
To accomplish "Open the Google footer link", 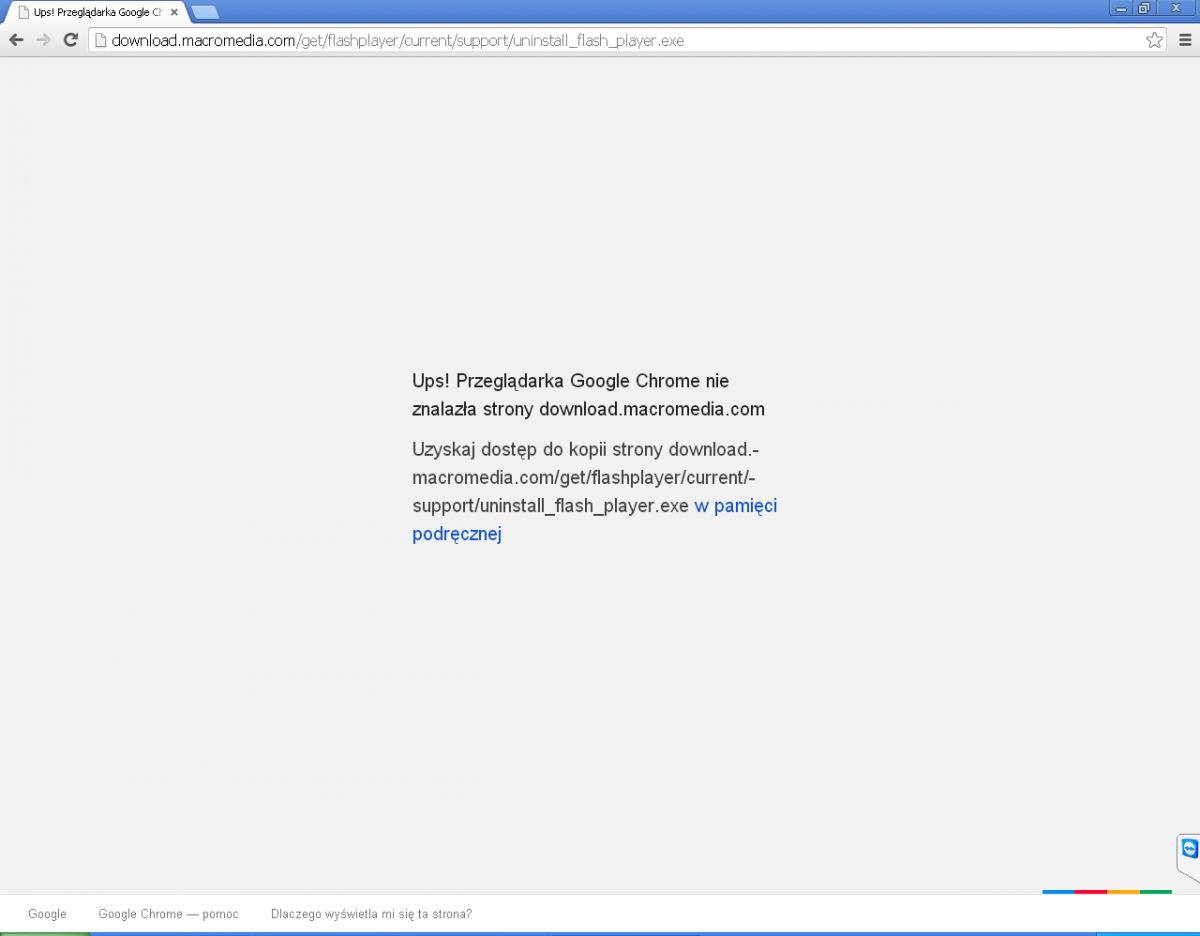I will click(47, 914).
